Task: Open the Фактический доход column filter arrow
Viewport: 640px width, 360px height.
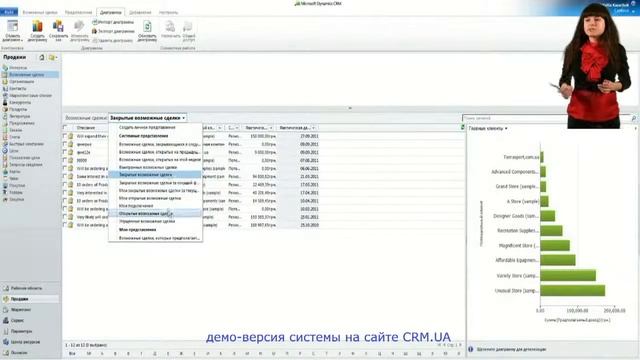Action: click(x=271, y=128)
